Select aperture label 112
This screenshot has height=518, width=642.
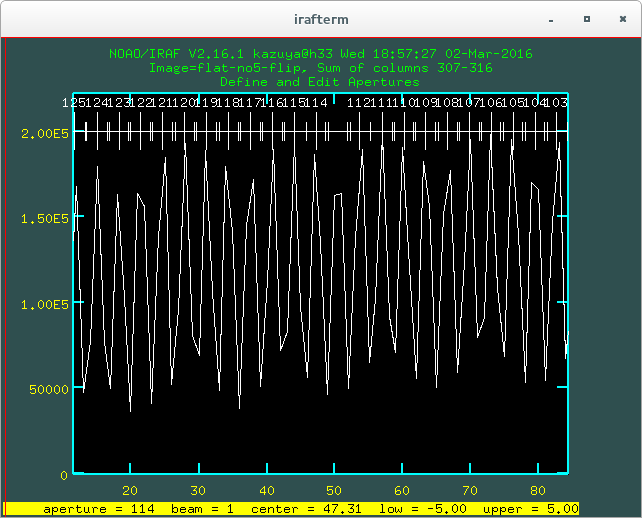(359, 102)
